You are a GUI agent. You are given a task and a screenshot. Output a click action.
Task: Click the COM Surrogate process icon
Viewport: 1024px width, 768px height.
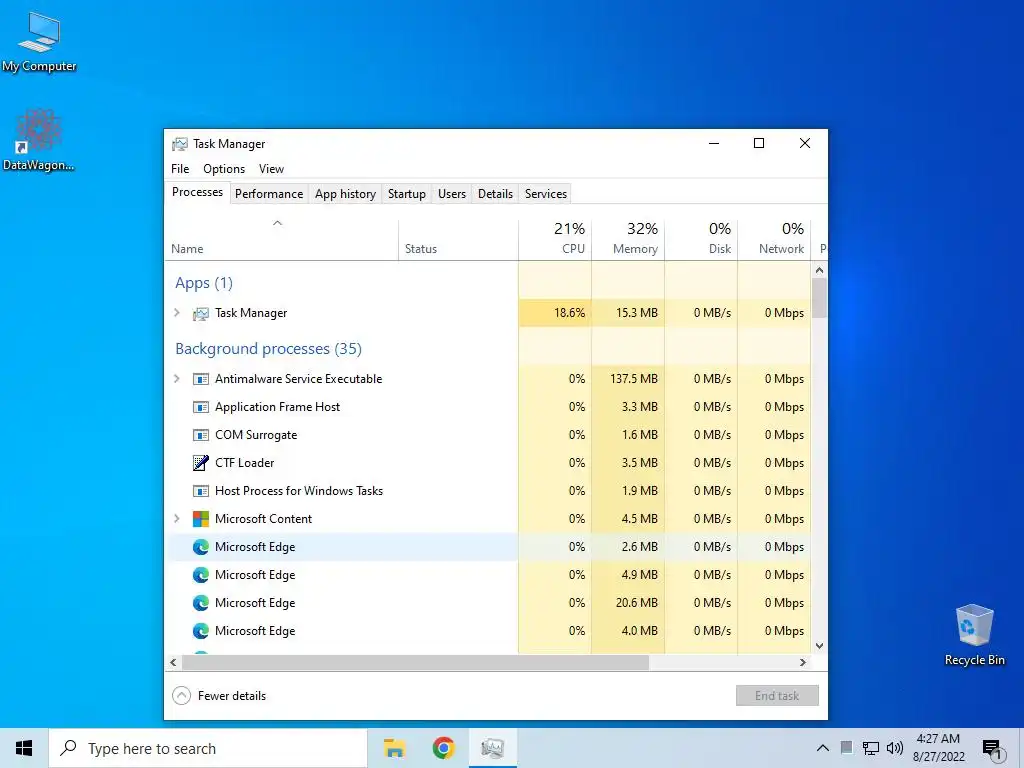[x=200, y=436]
